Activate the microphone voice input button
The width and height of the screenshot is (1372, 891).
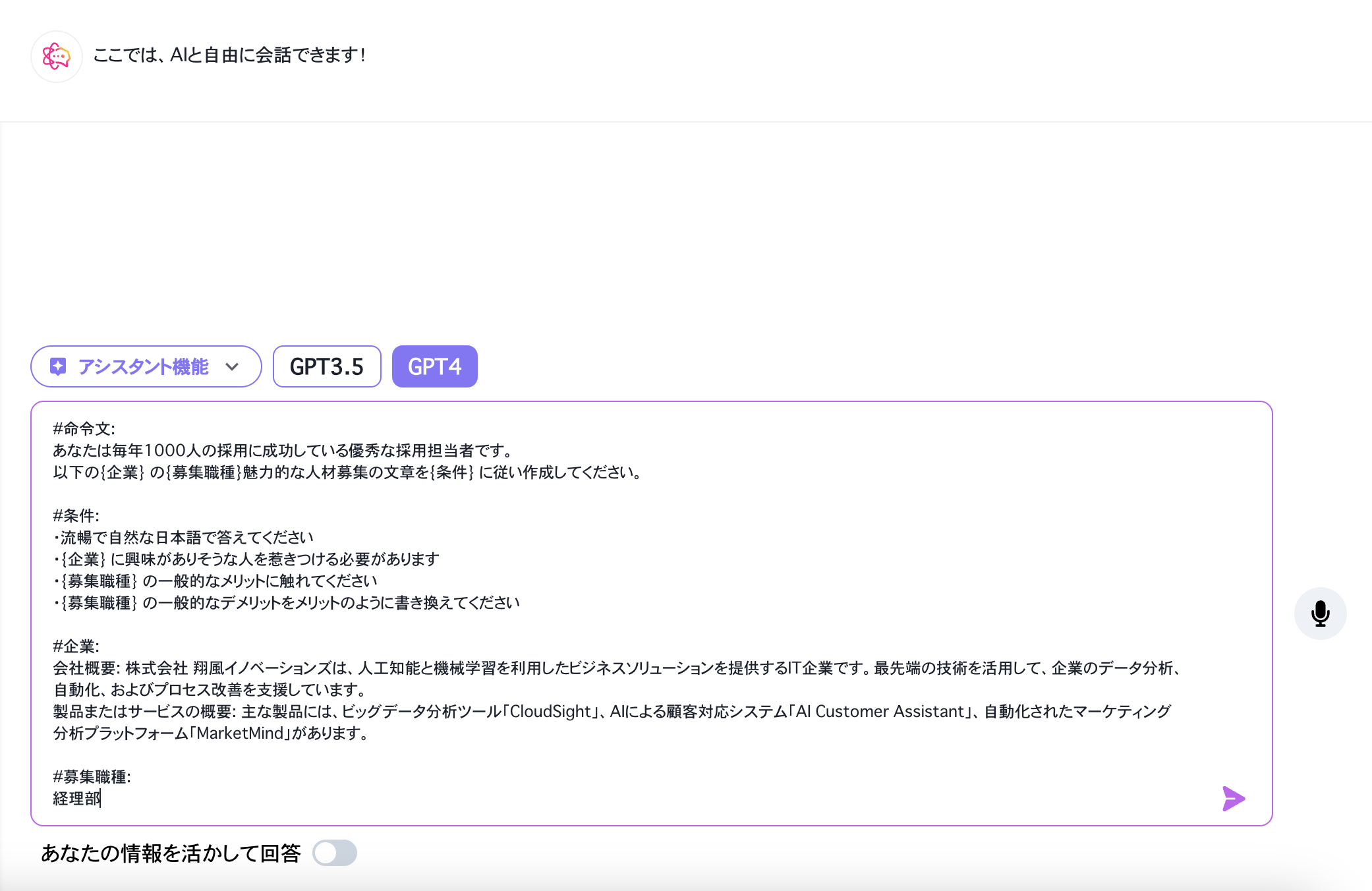click(1320, 614)
